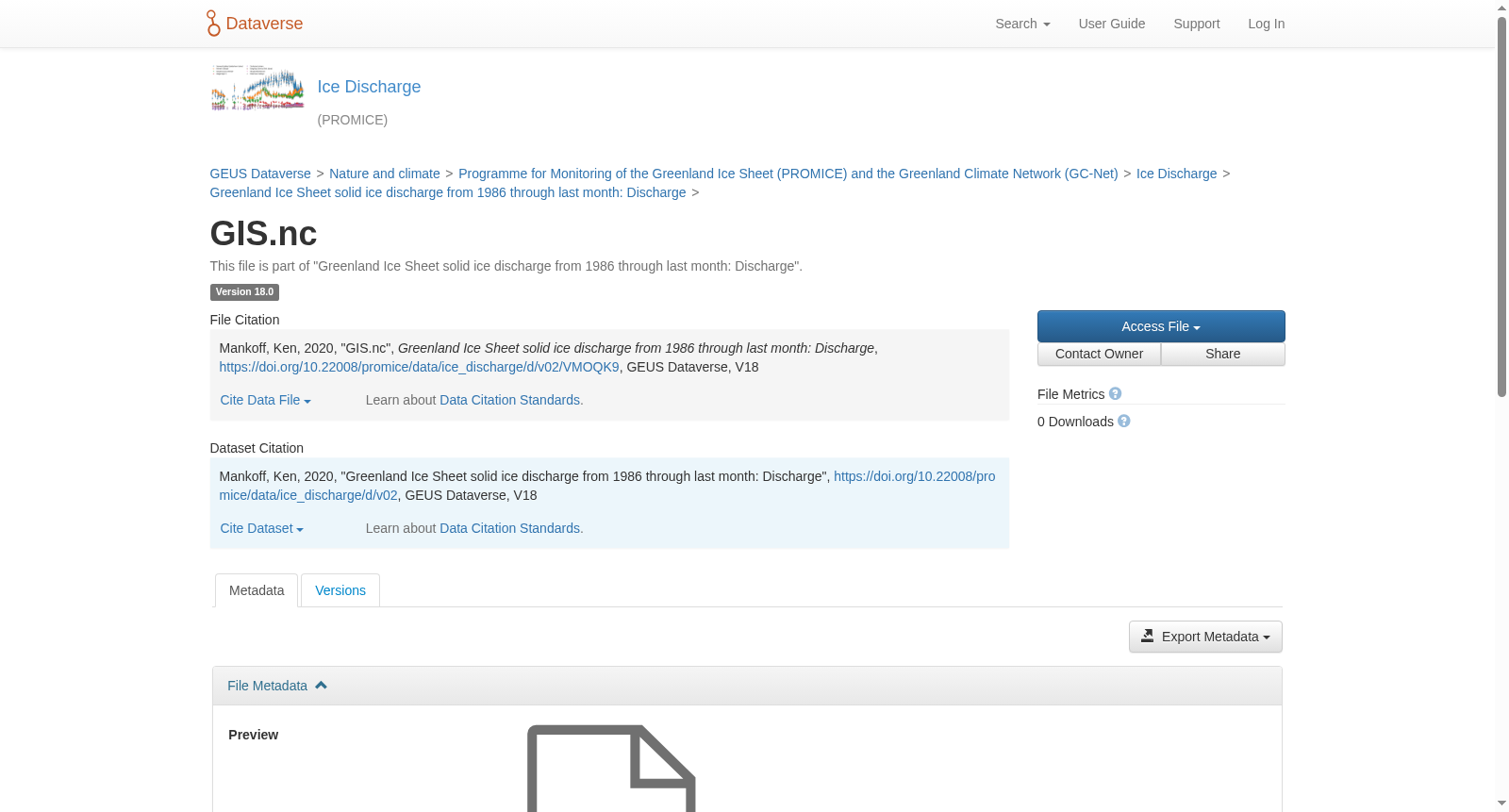1509x812 pixels.
Task: Open the Export Metadata dropdown
Action: 1205,637
